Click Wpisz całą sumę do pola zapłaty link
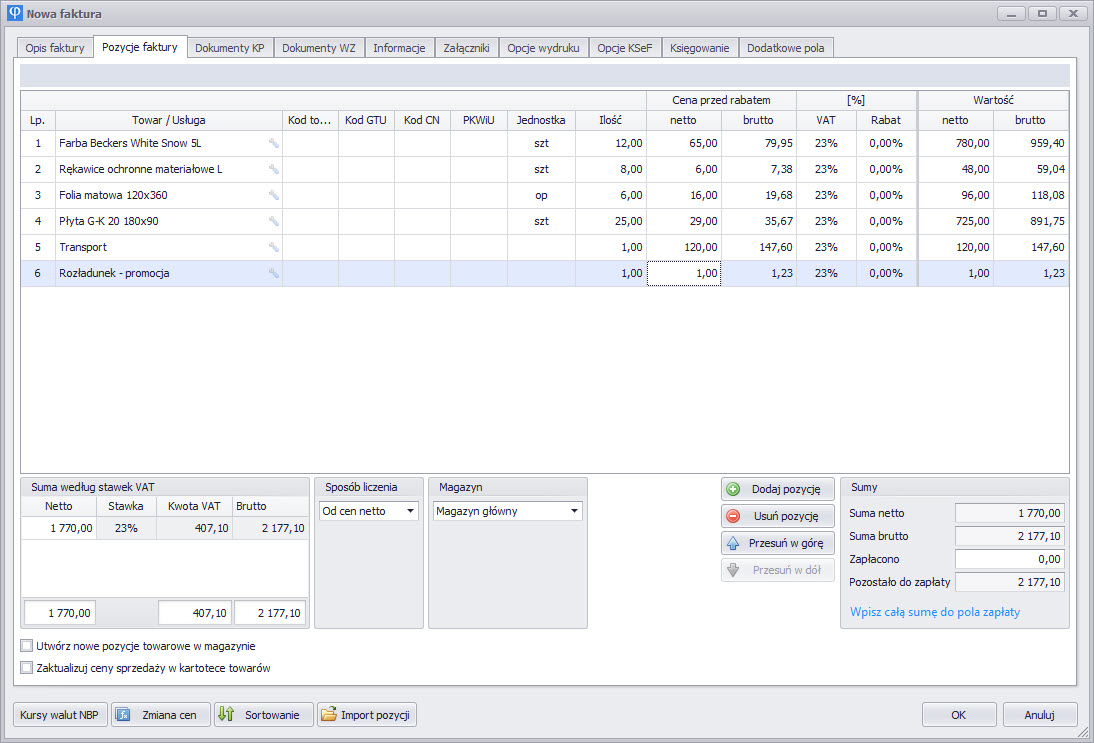This screenshot has width=1094, height=743. coord(934,612)
